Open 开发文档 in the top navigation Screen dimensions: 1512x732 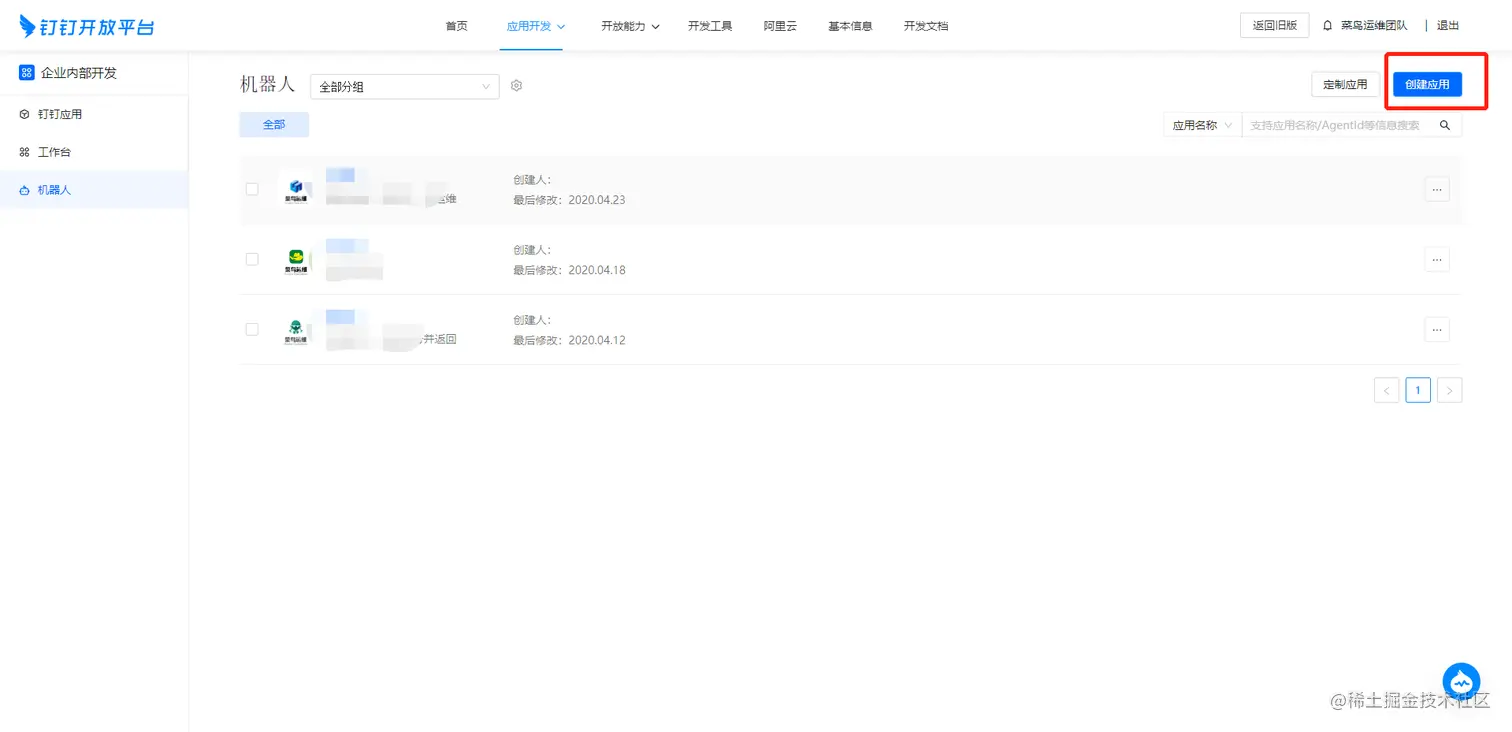(x=926, y=26)
